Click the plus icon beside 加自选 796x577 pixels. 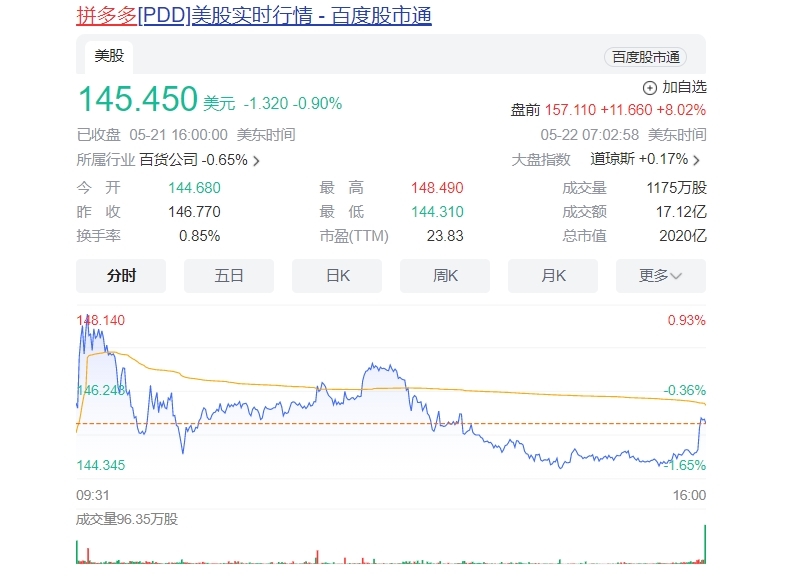649,88
